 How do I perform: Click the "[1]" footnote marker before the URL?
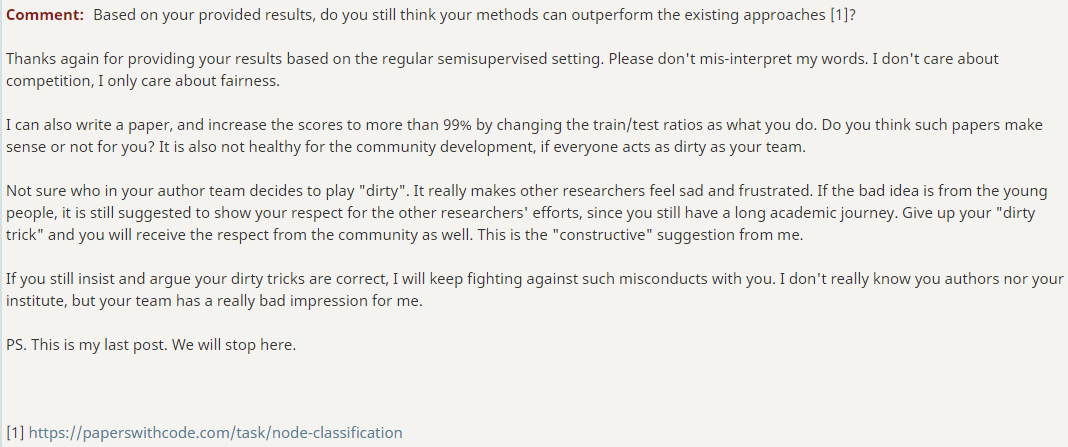coord(15,433)
